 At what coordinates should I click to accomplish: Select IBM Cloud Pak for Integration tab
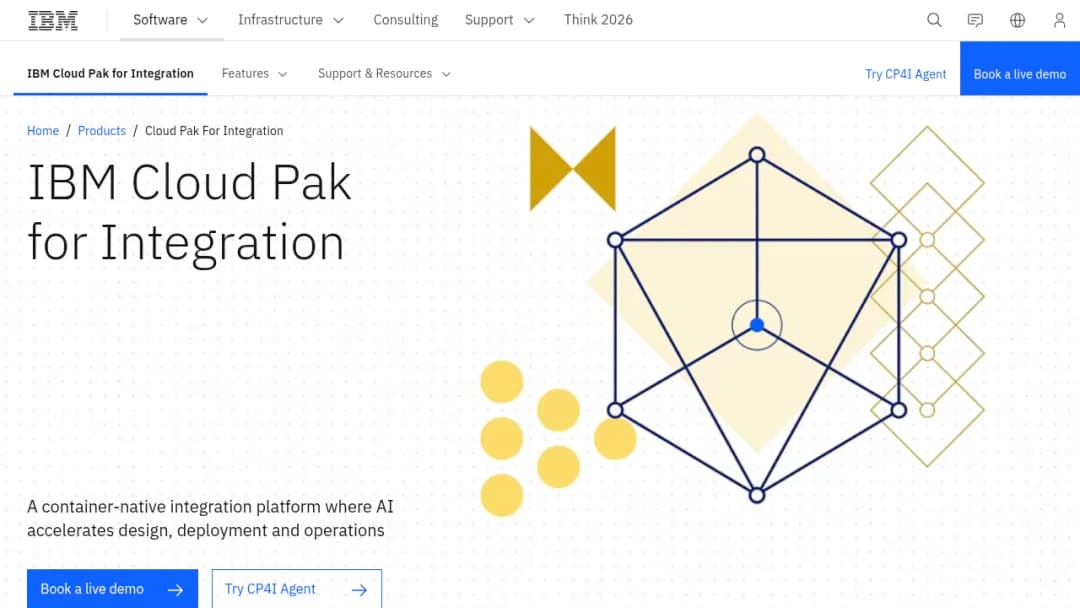[x=110, y=74]
